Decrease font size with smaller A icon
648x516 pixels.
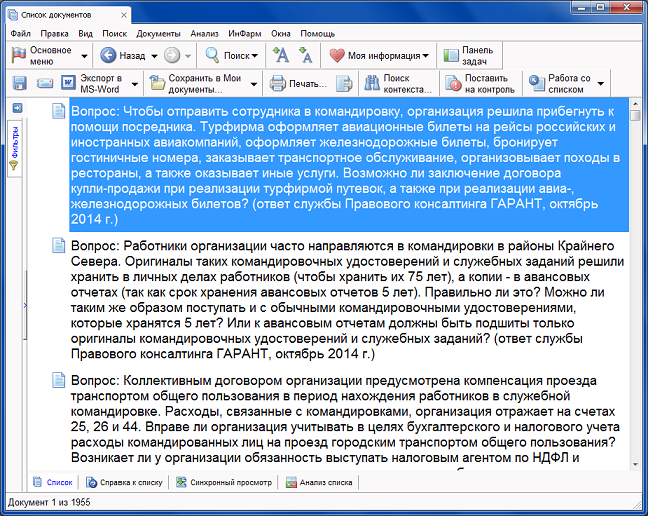point(306,56)
